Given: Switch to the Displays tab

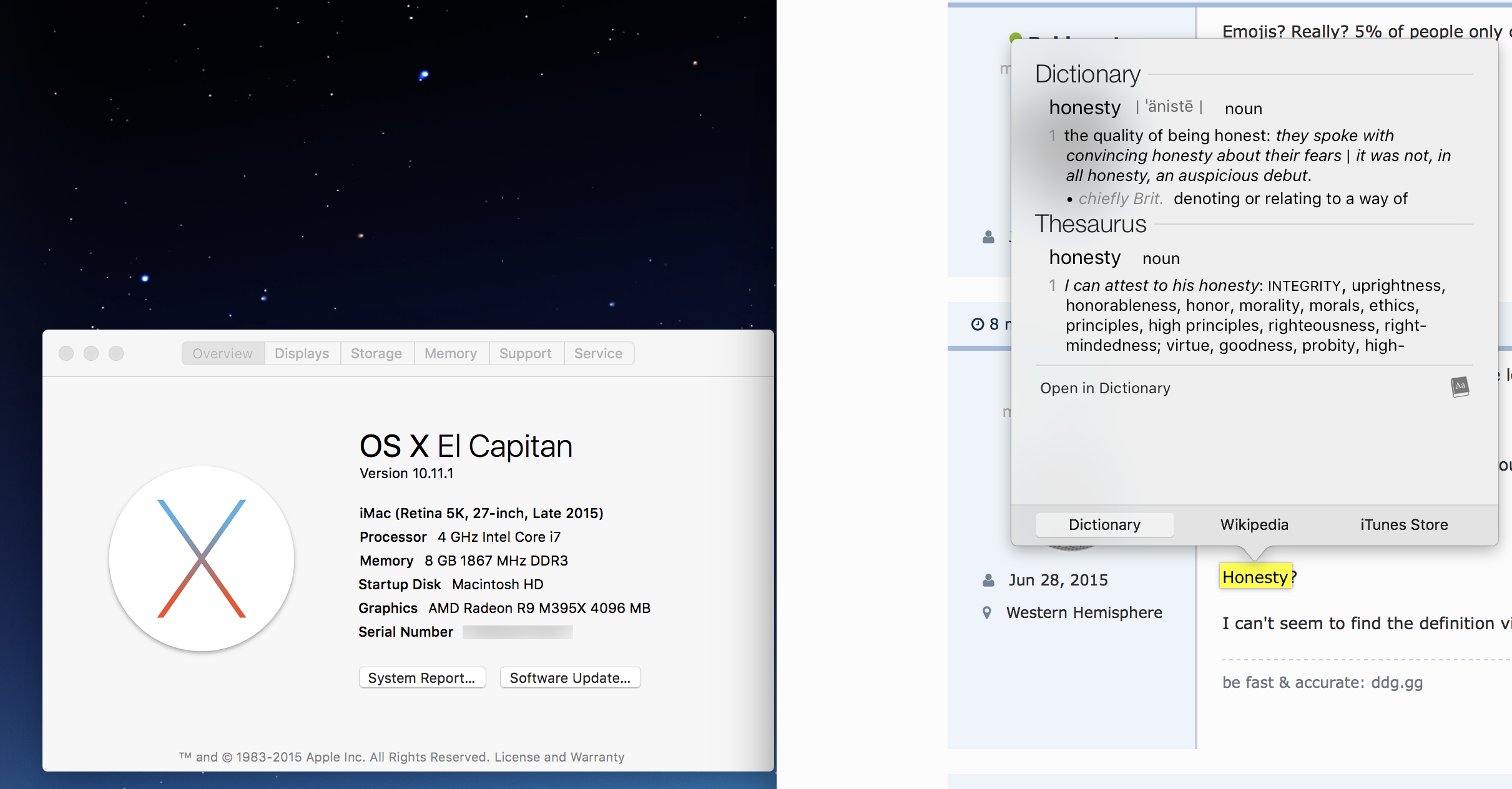Looking at the screenshot, I should [302, 353].
